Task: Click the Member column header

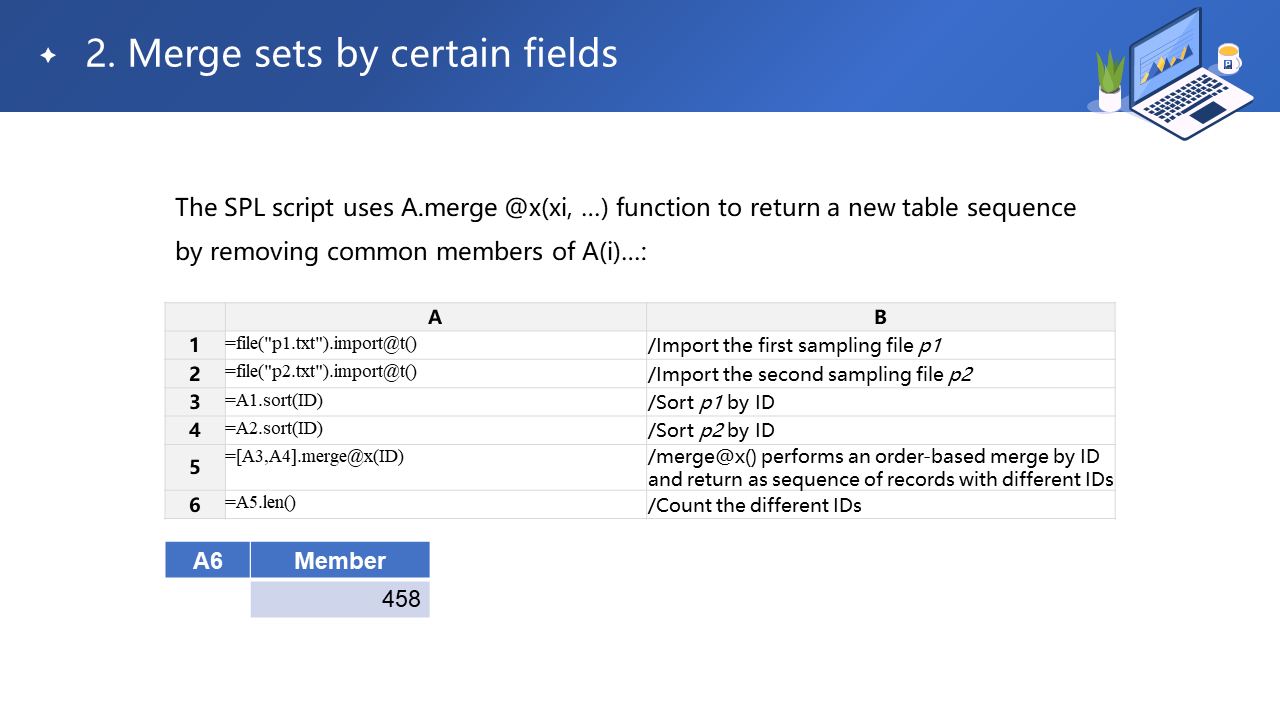Action: 340,560
